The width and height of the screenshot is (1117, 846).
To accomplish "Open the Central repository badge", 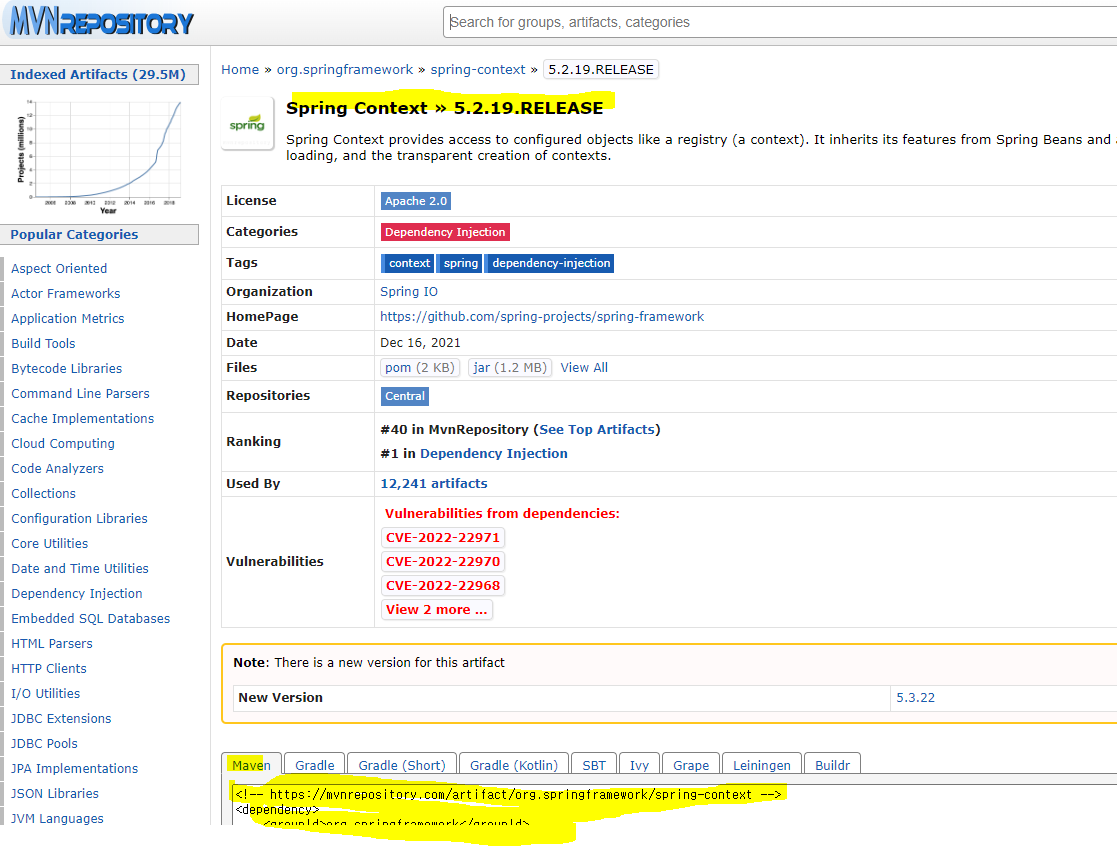I will (405, 396).
